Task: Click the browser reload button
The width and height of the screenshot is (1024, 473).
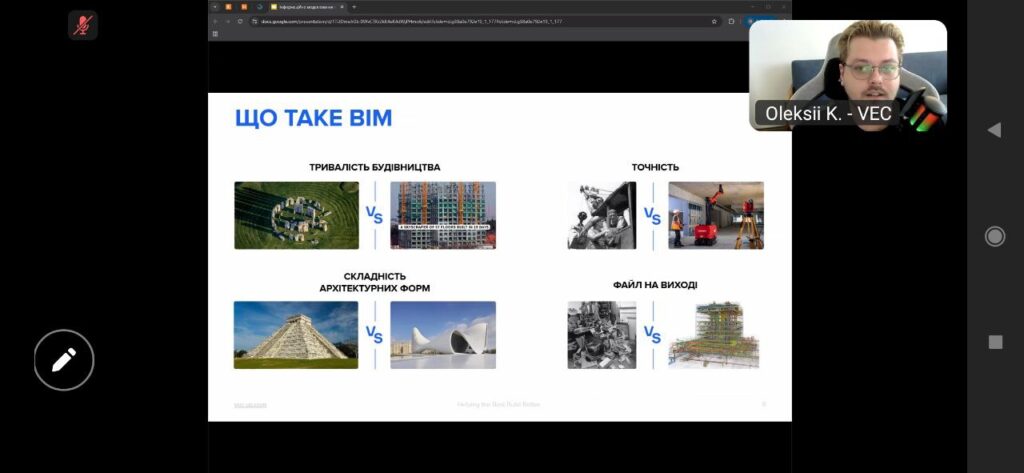Action: (x=240, y=21)
